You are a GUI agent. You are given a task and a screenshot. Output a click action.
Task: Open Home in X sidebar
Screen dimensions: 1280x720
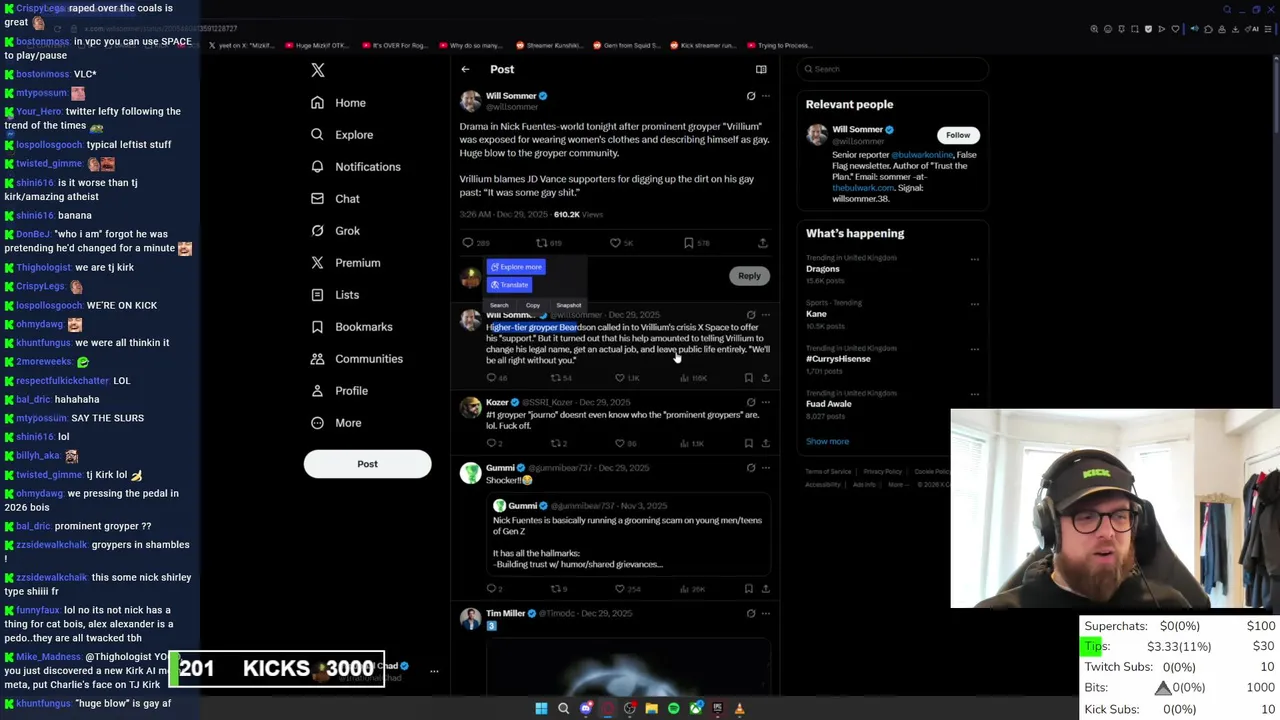(338, 103)
